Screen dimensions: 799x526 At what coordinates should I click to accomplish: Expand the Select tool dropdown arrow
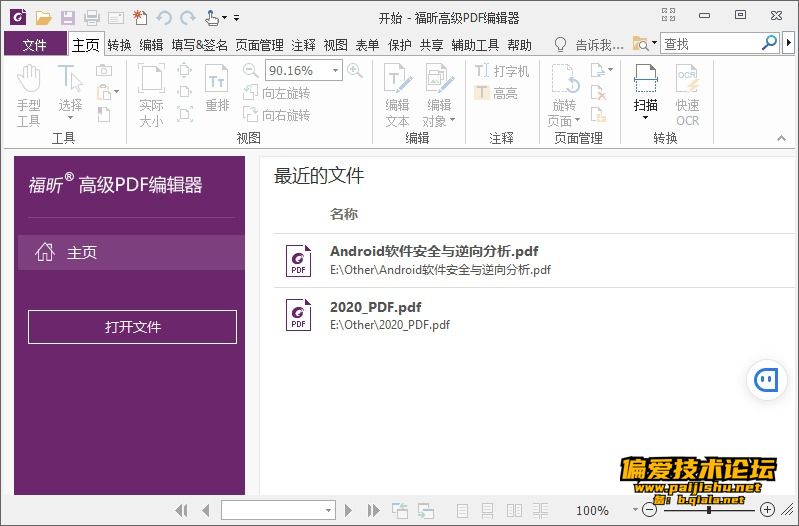[x=70, y=118]
